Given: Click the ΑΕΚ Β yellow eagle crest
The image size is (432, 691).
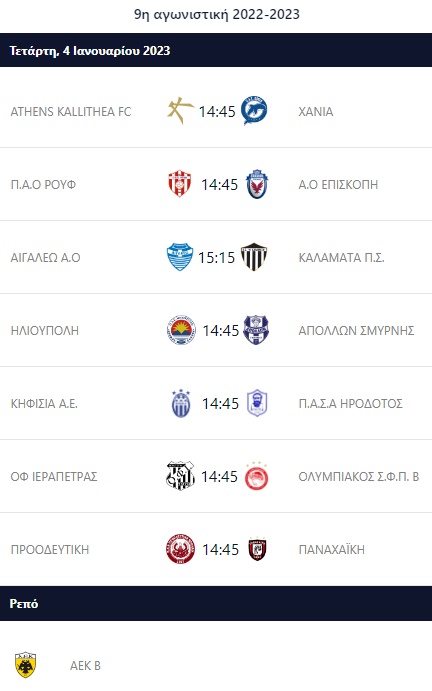Looking at the screenshot, I should (x=26, y=665).
